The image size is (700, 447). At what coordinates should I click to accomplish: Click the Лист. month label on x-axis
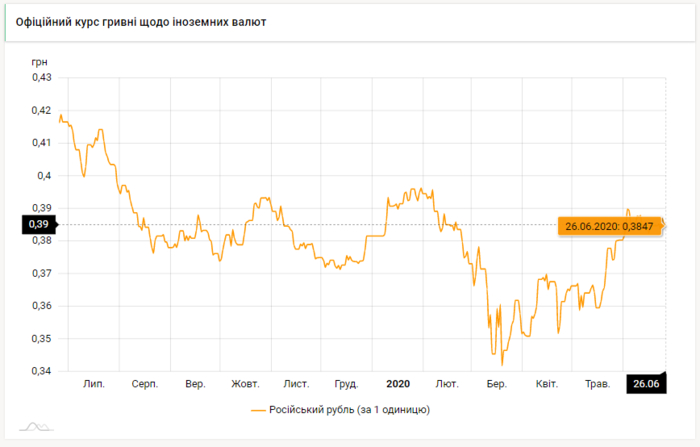coord(296,384)
